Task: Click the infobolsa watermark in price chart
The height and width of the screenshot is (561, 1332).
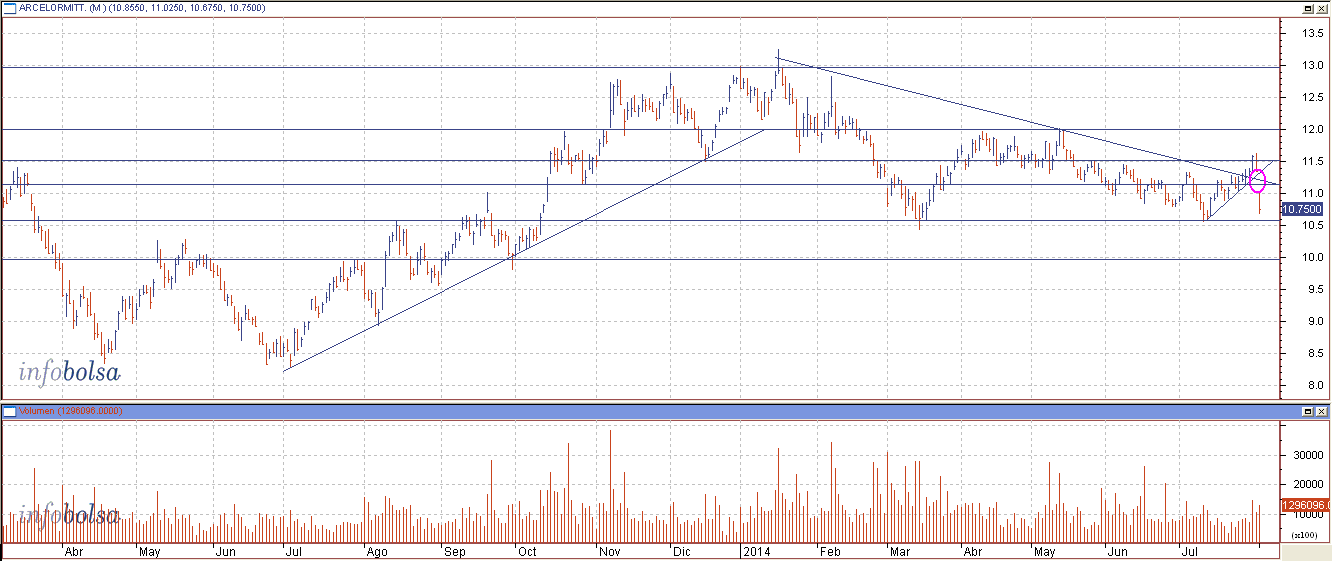Action: click(69, 373)
